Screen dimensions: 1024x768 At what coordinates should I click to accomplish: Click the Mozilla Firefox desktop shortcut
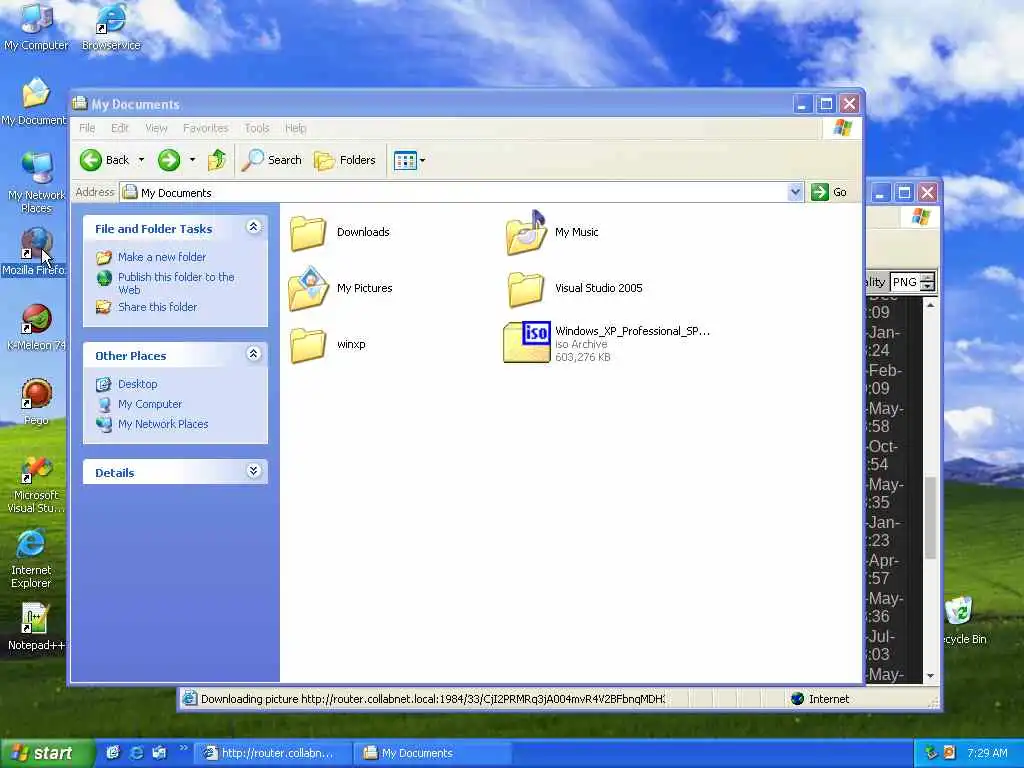(x=34, y=251)
